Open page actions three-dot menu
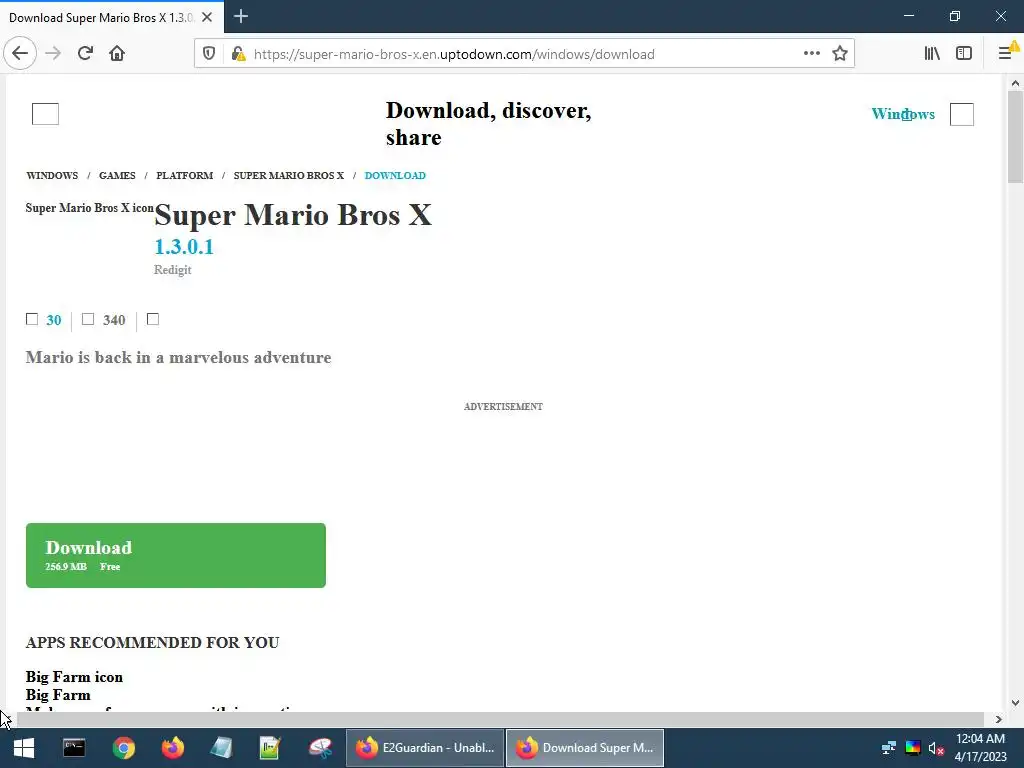This screenshot has width=1024, height=768. point(812,54)
